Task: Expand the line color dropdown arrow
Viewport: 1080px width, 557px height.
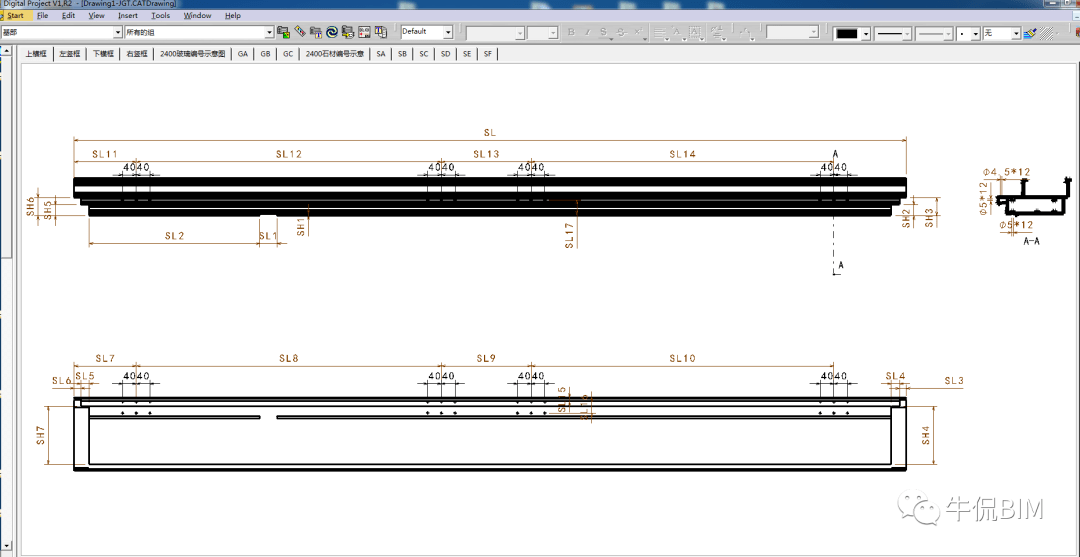Action: tap(866, 33)
